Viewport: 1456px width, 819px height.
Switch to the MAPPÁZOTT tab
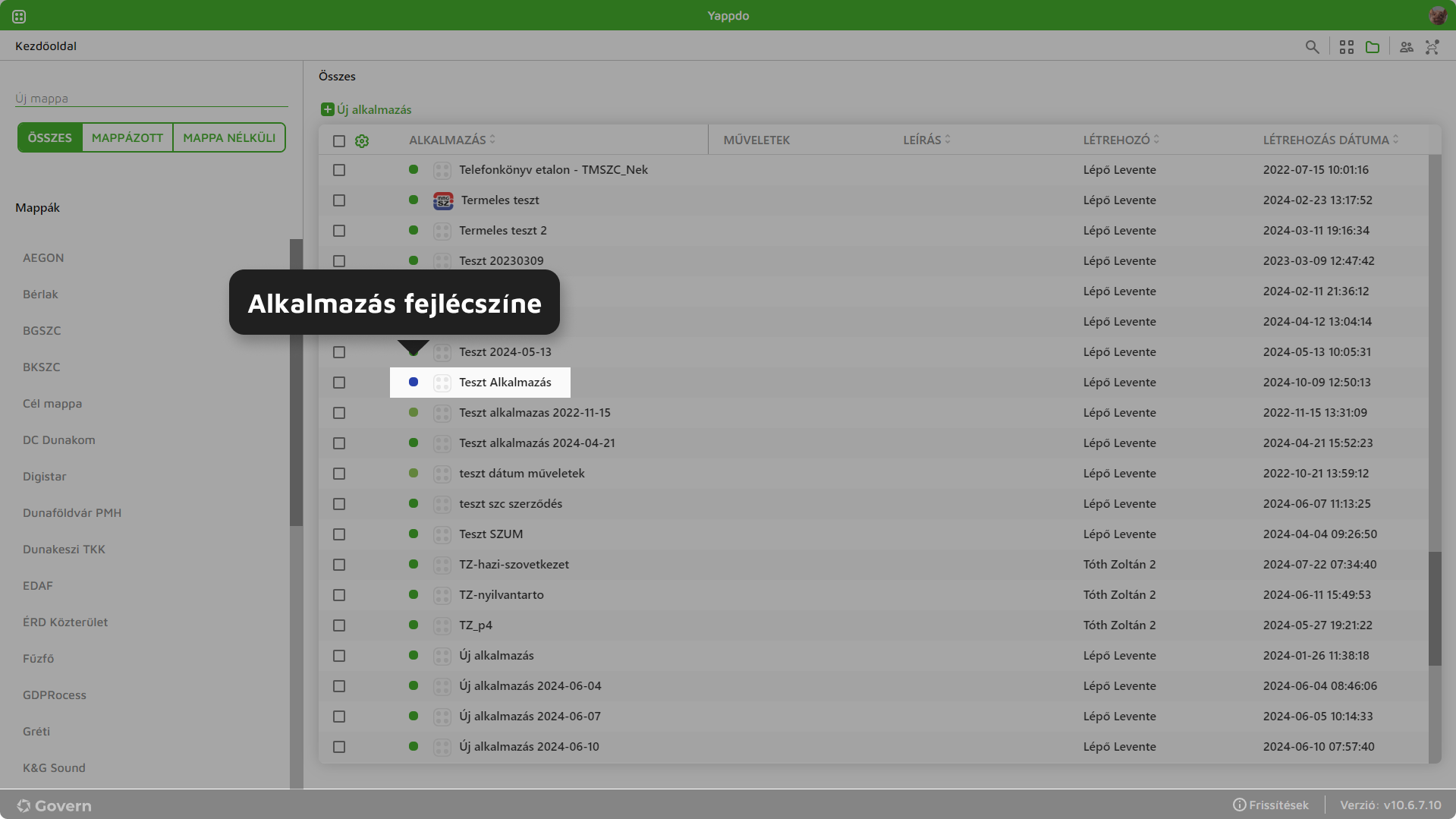pos(127,137)
